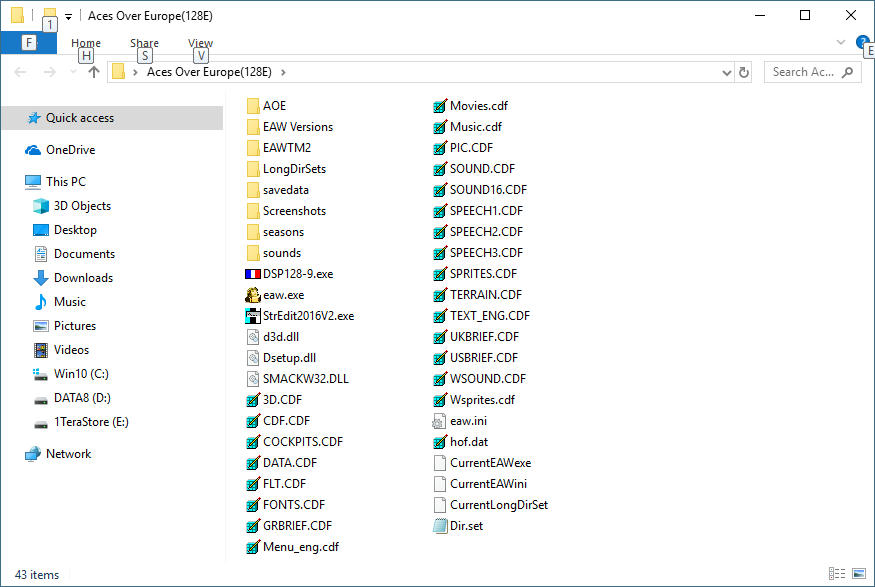
Task: Select the d3d.dll file icon
Action: tap(253, 337)
